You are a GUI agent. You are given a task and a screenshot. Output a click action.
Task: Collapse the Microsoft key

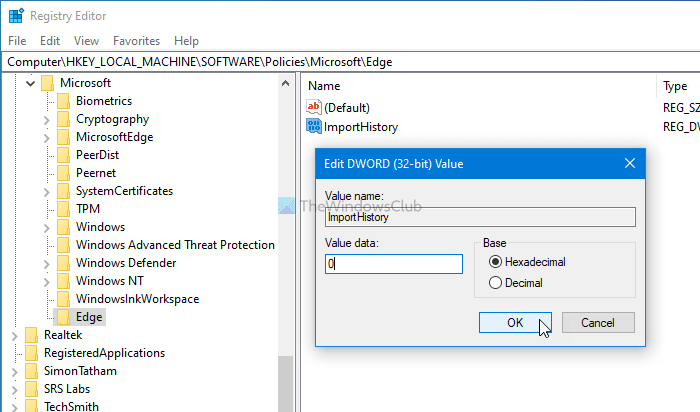tap(30, 83)
